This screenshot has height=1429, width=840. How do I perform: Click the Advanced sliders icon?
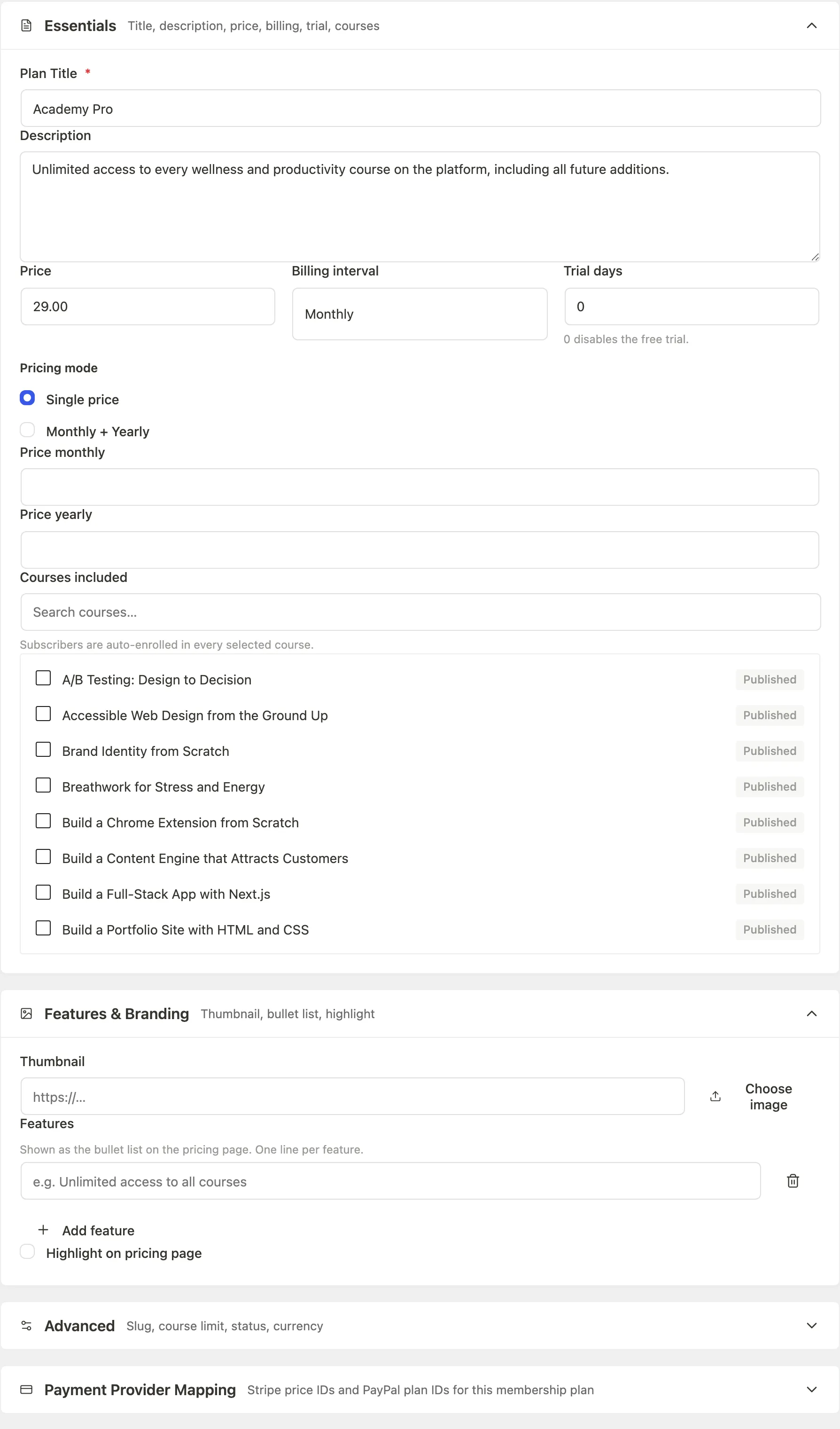(26, 1325)
